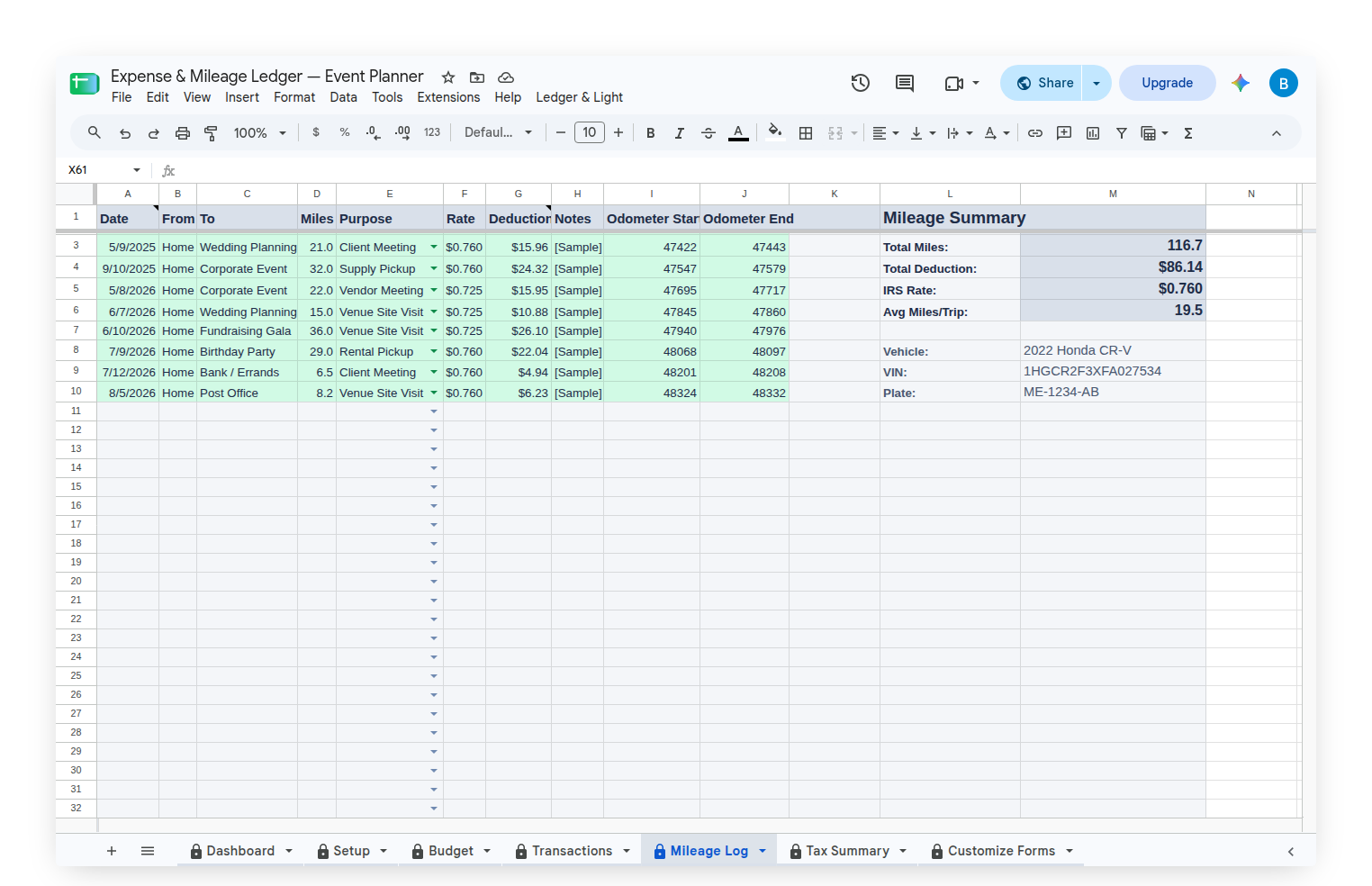Open horizontal align dropdown
Viewport: 1372px width, 886px height.
point(886,133)
